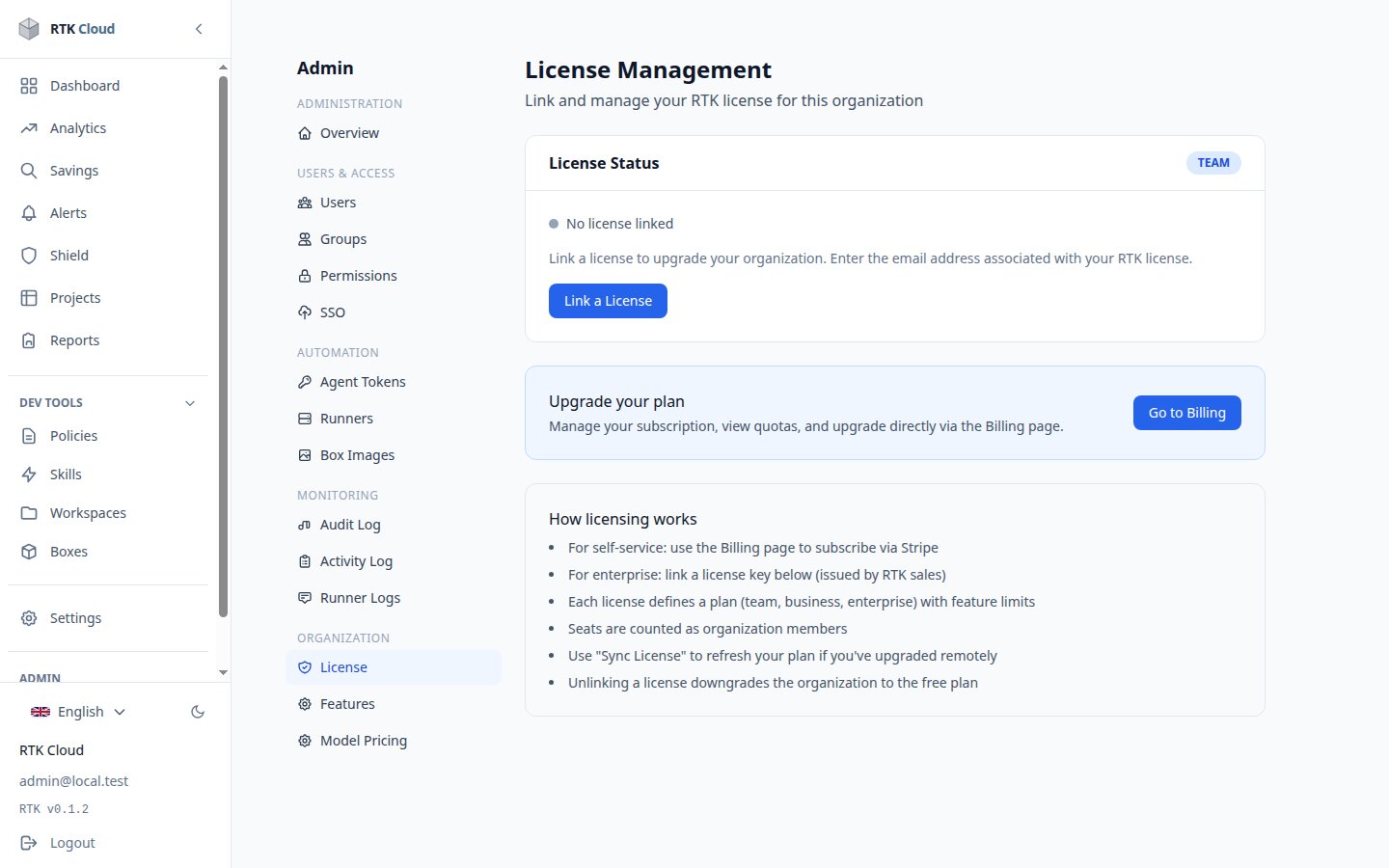Open Dashboard from main sidebar
Image resolution: width=1389 pixels, height=868 pixels.
pyautogui.click(x=108, y=86)
